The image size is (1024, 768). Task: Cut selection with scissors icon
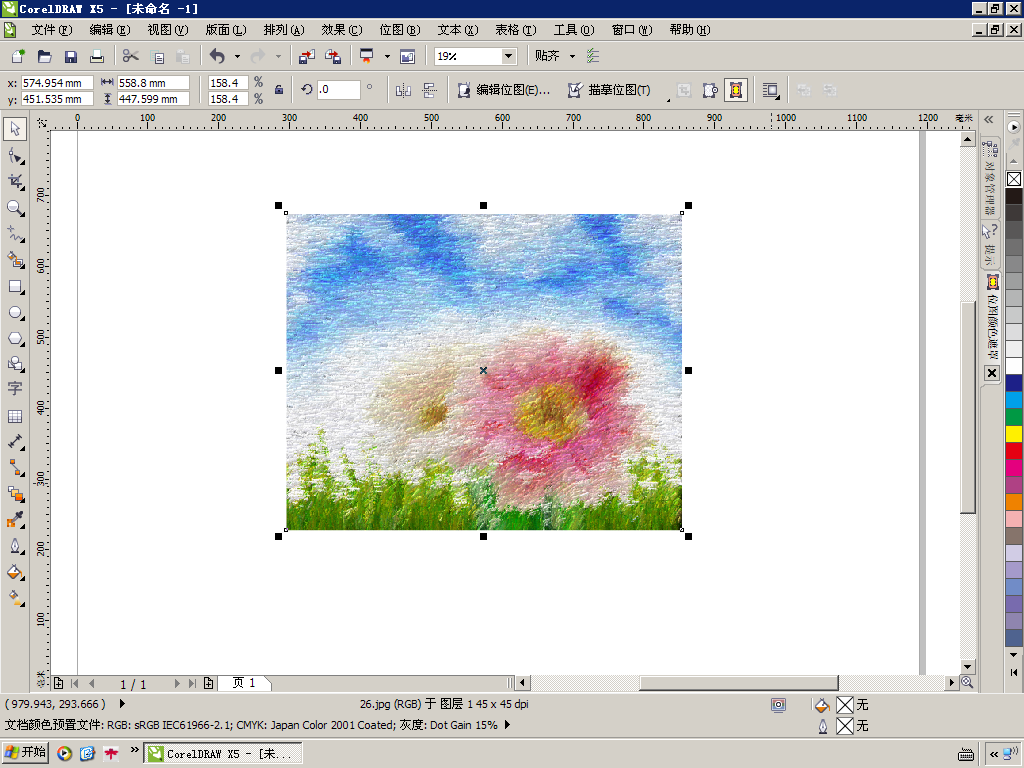coord(130,56)
